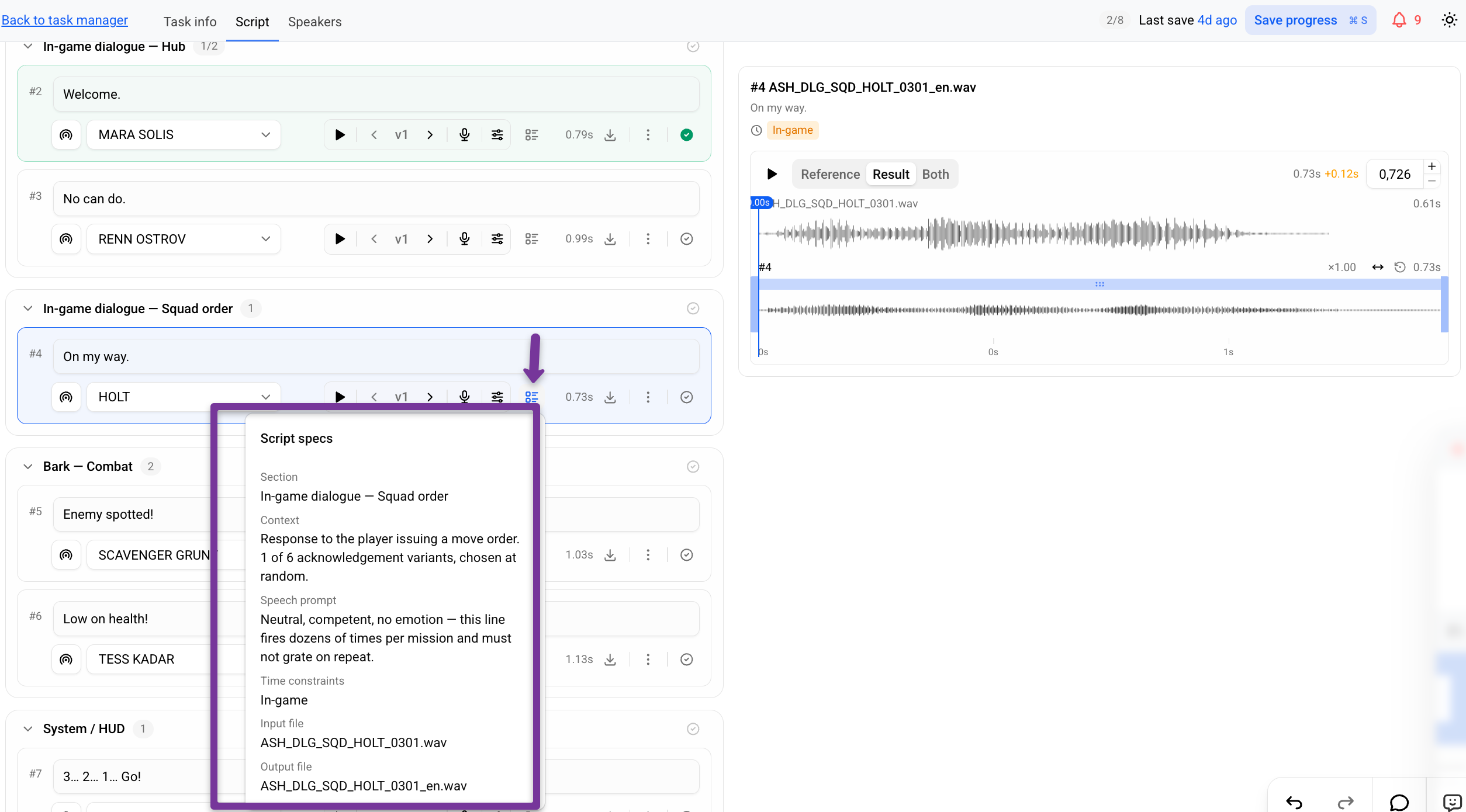Image resolution: width=1466 pixels, height=812 pixels.
Task: Close script specs icon for line #4
Action: (x=531, y=397)
